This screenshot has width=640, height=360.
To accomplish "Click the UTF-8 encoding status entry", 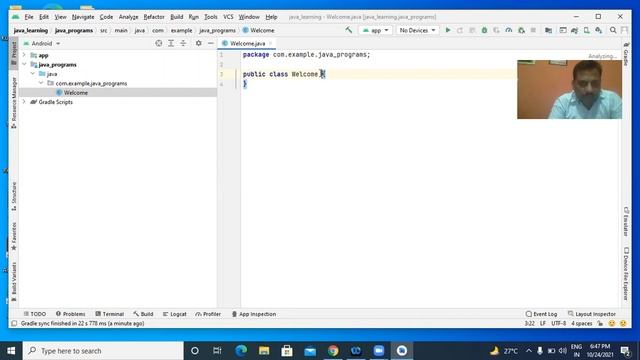I will click(558, 323).
